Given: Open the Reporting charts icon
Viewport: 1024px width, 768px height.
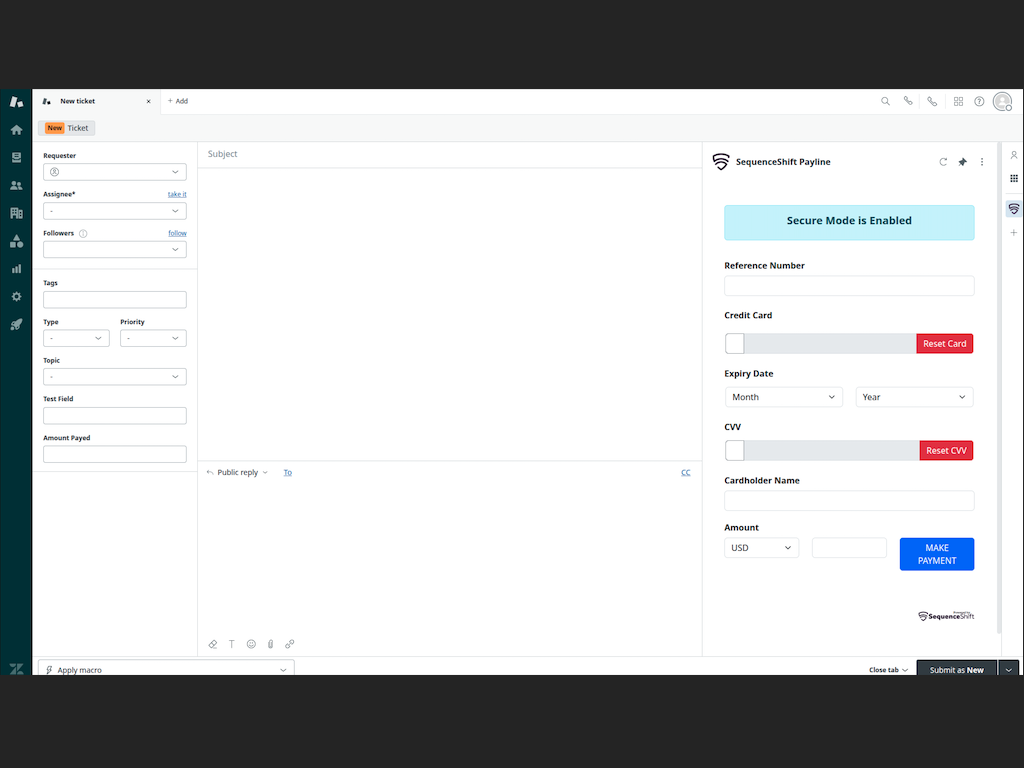Looking at the screenshot, I should [x=15, y=268].
